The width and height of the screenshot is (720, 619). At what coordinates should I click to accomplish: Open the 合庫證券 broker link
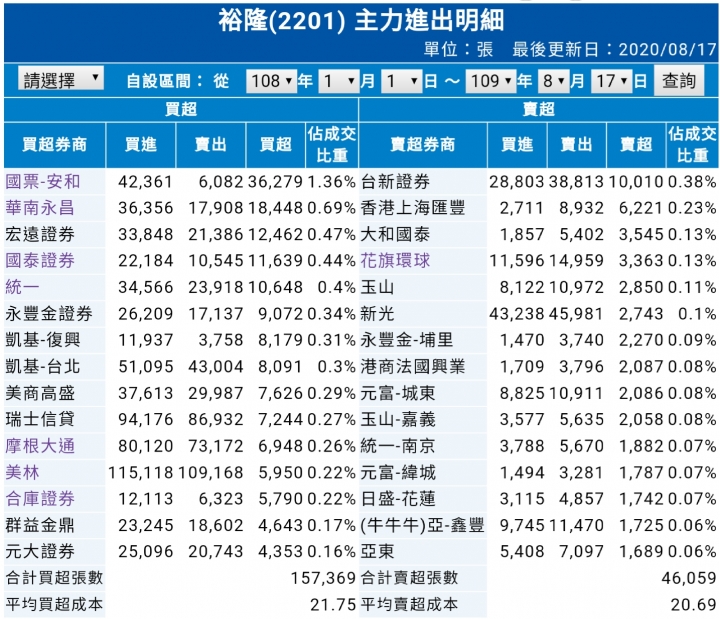tap(39, 499)
